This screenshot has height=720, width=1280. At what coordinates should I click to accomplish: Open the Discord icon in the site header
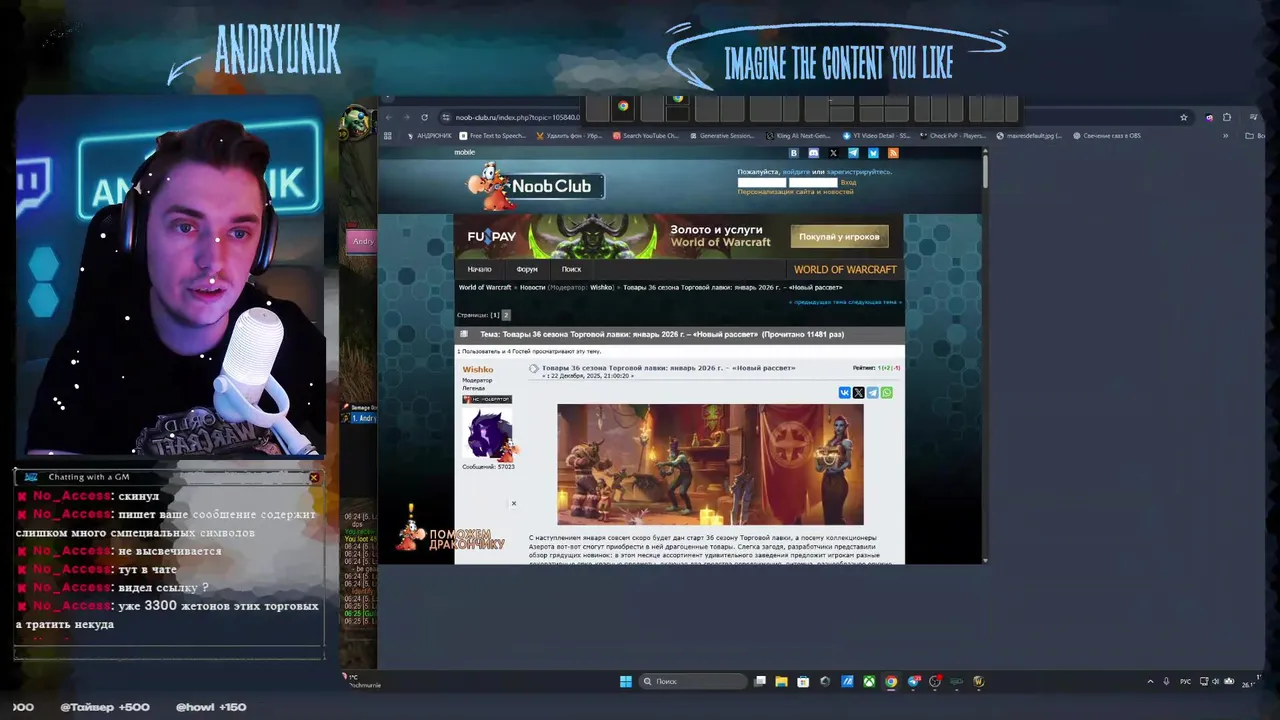point(813,153)
